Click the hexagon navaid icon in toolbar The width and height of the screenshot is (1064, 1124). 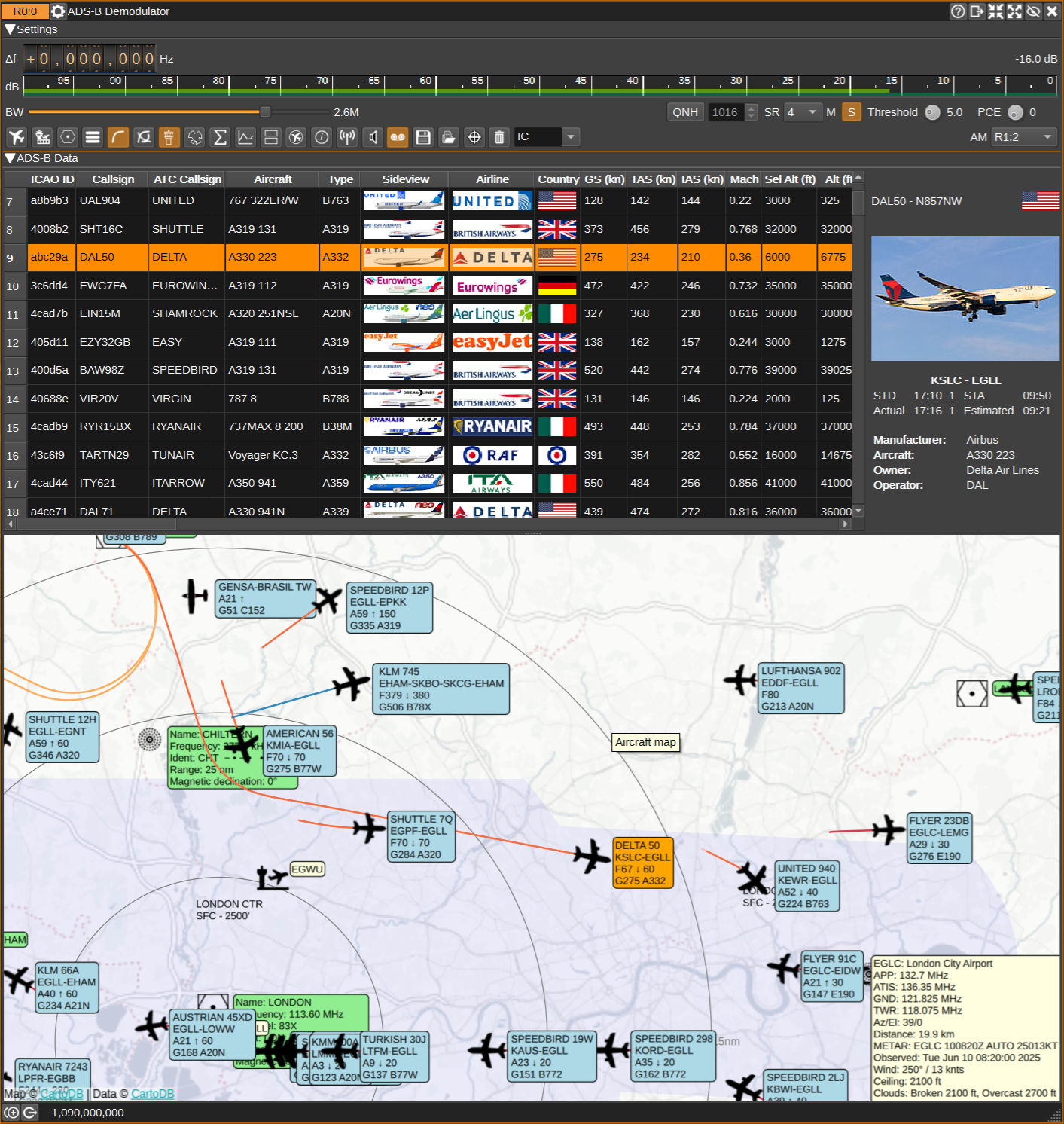(x=68, y=137)
